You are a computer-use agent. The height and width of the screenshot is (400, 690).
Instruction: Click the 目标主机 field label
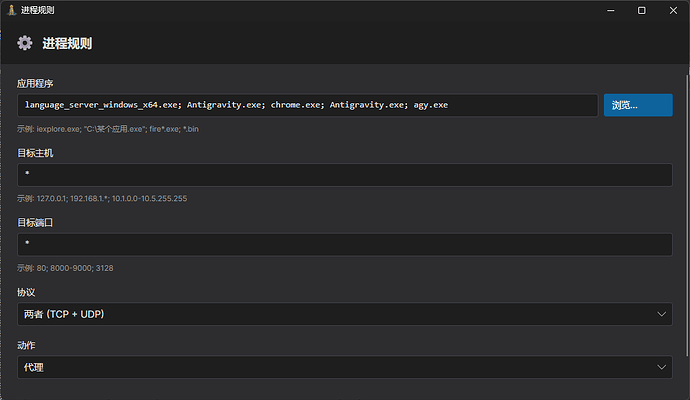[x=35, y=153]
